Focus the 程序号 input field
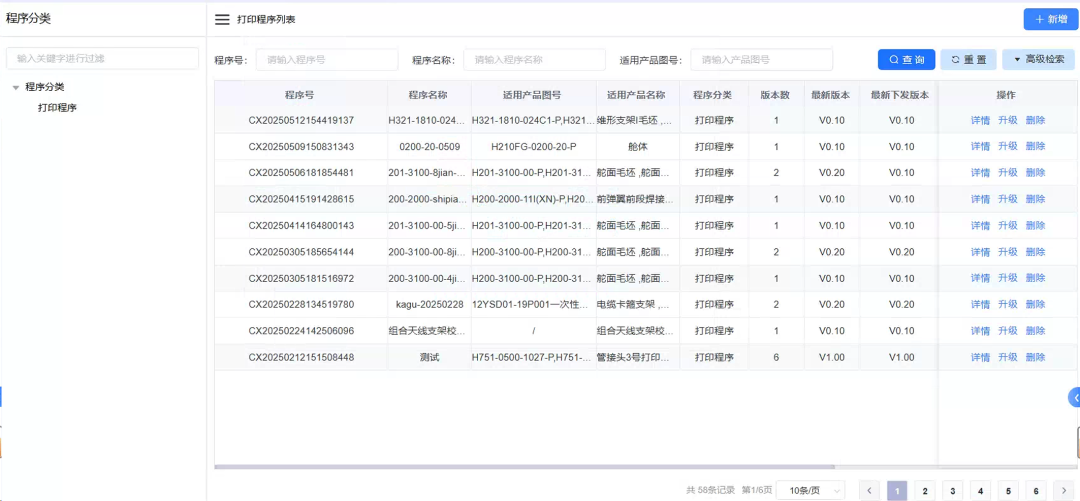The height and width of the screenshot is (501, 1080). click(327, 60)
